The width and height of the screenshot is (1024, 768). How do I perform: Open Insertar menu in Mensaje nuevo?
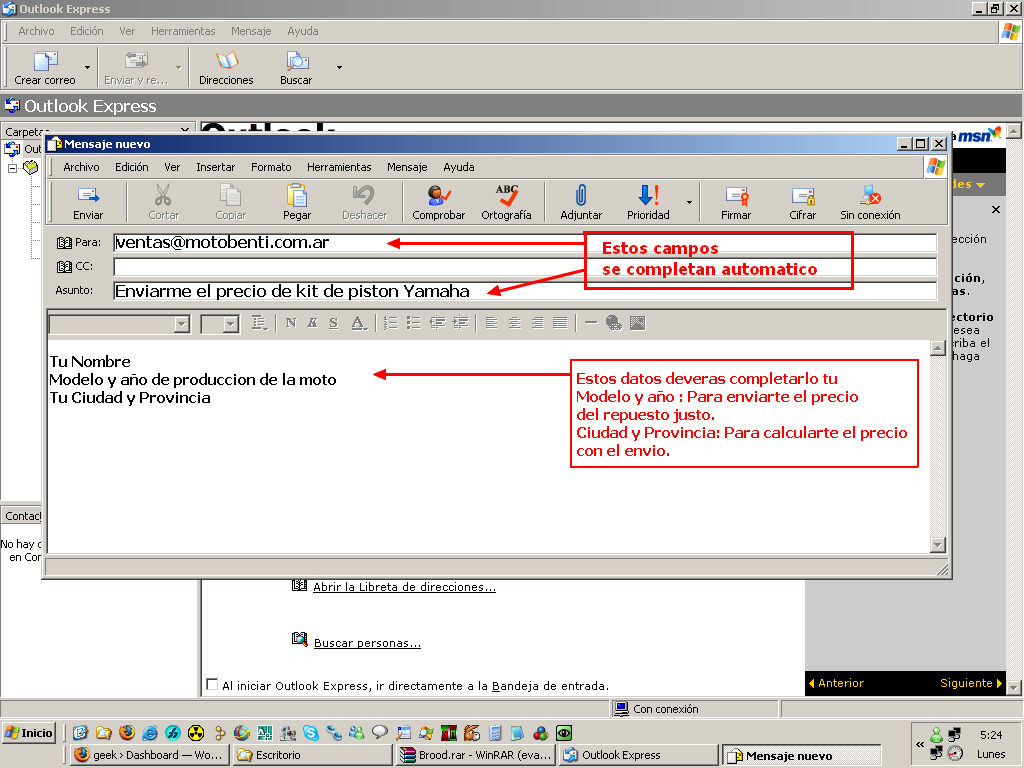[x=216, y=167]
